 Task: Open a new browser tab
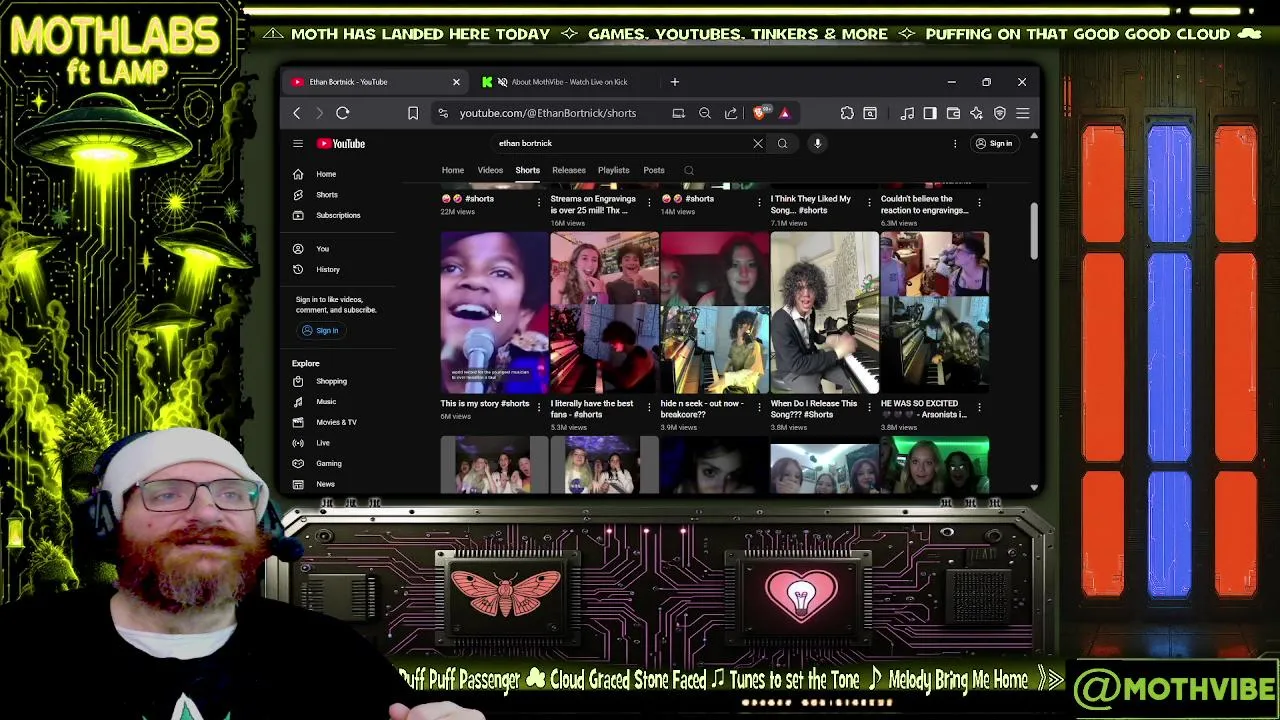click(674, 82)
